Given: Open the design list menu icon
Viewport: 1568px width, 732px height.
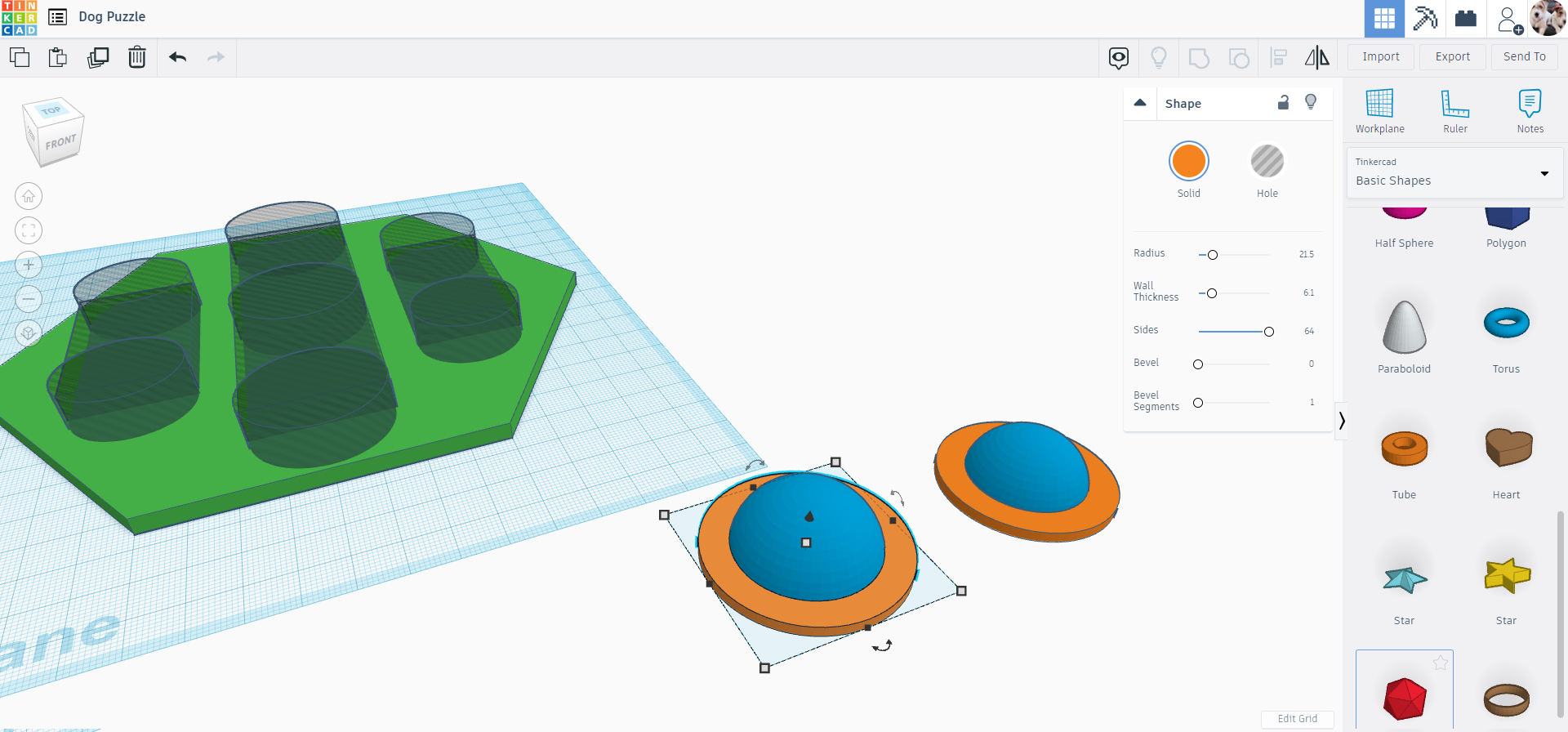Looking at the screenshot, I should [x=57, y=17].
